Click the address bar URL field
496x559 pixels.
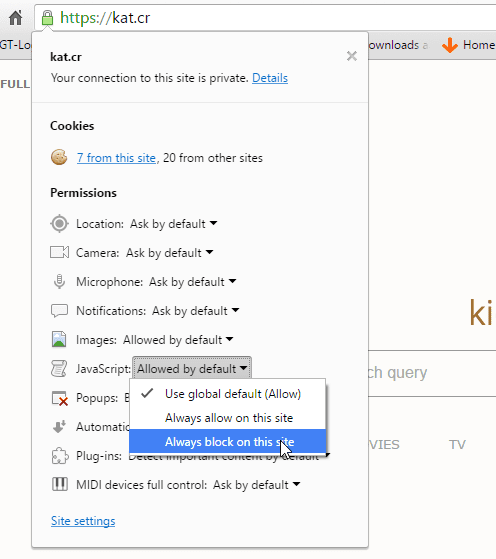coord(265,17)
